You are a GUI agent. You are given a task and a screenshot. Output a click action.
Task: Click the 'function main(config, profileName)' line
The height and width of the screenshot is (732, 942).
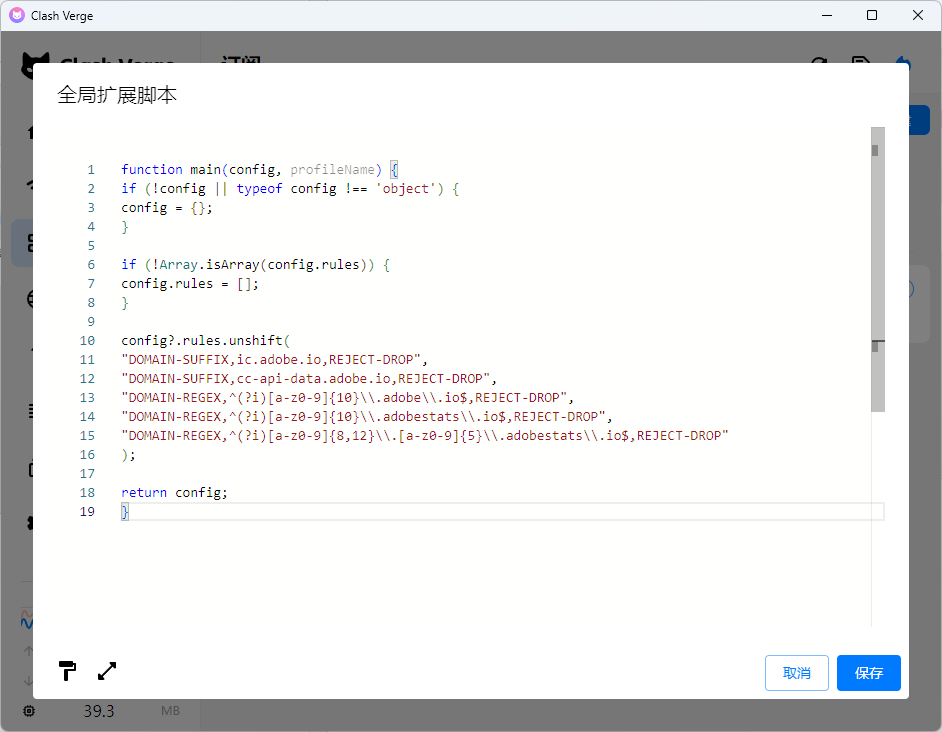[x=260, y=169]
